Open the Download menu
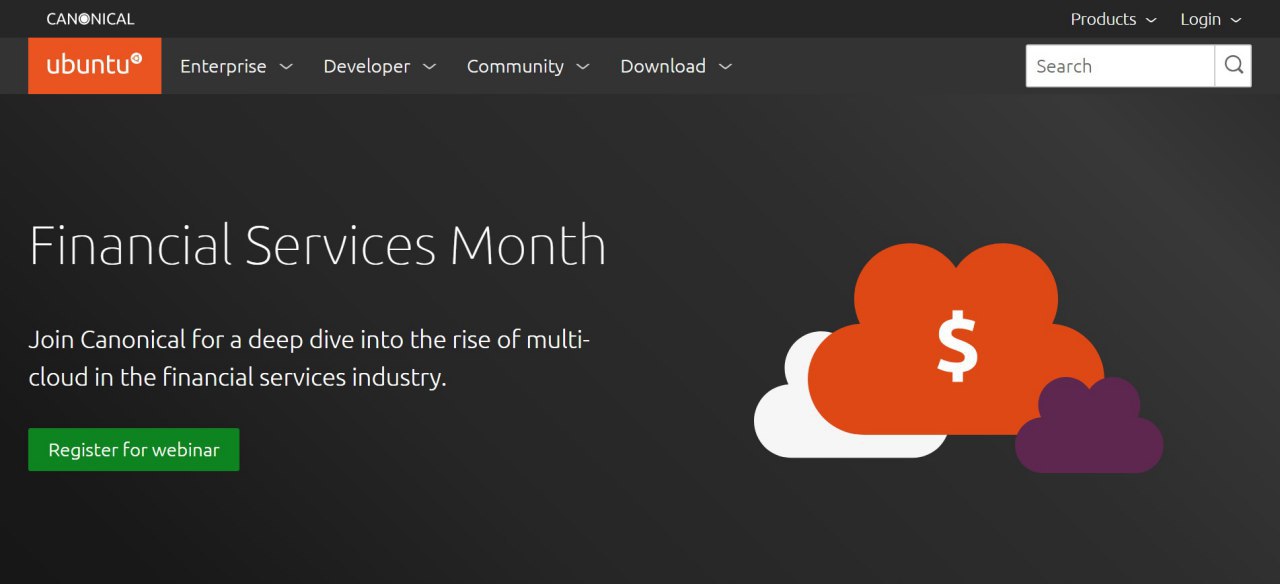 [676, 66]
